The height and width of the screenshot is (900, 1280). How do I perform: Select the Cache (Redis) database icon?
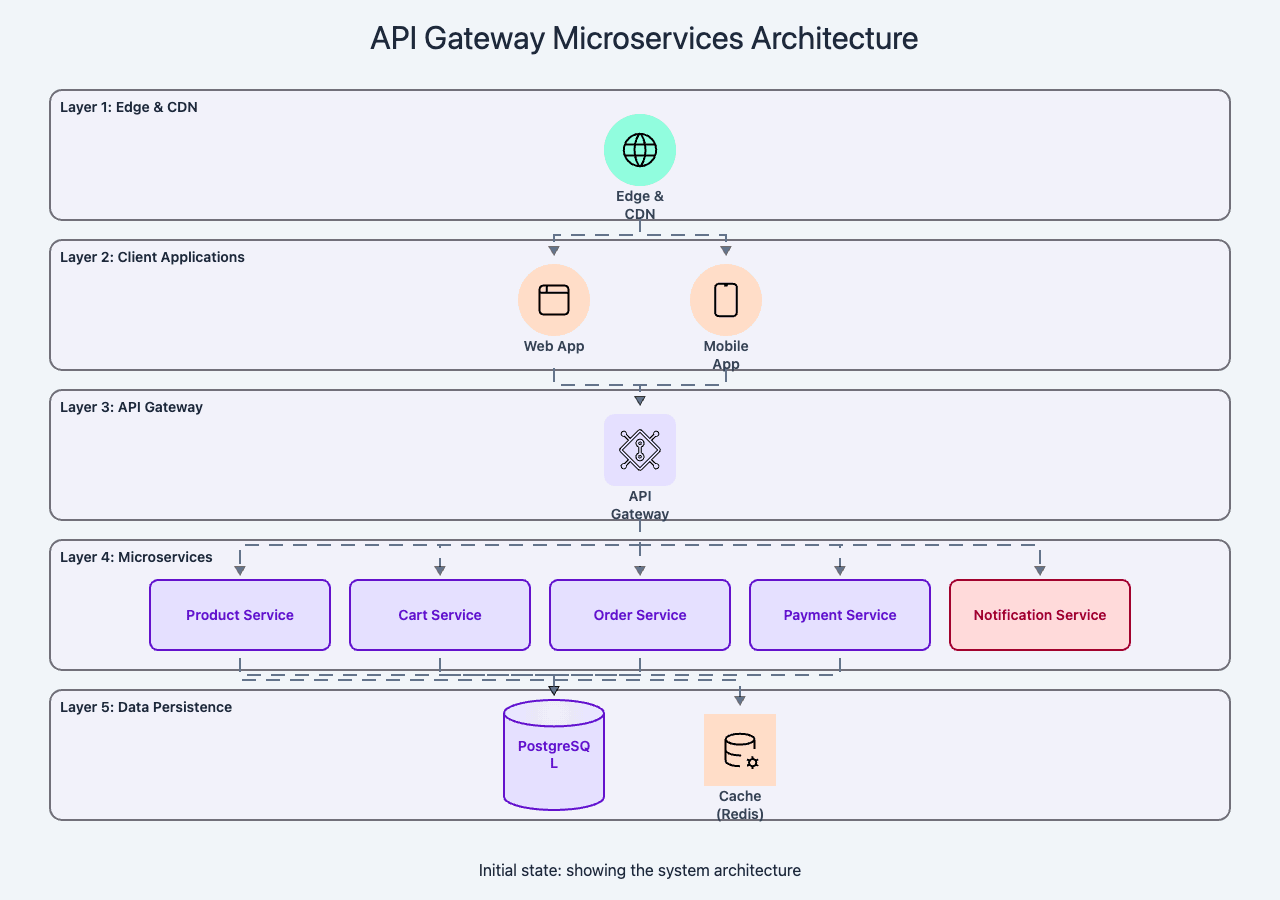(740, 750)
